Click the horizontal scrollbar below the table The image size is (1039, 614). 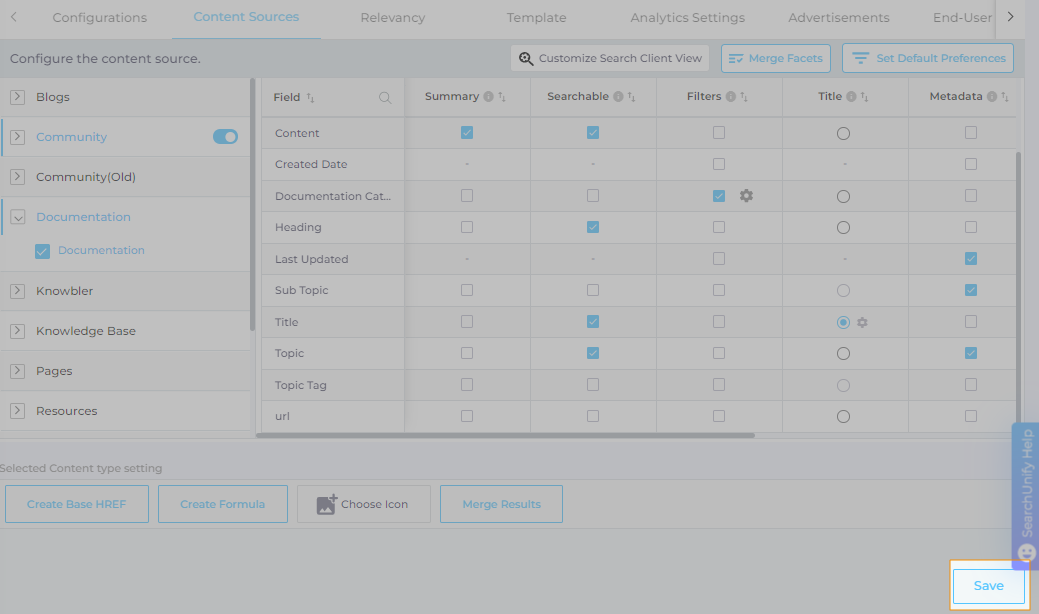pyautogui.click(x=505, y=435)
